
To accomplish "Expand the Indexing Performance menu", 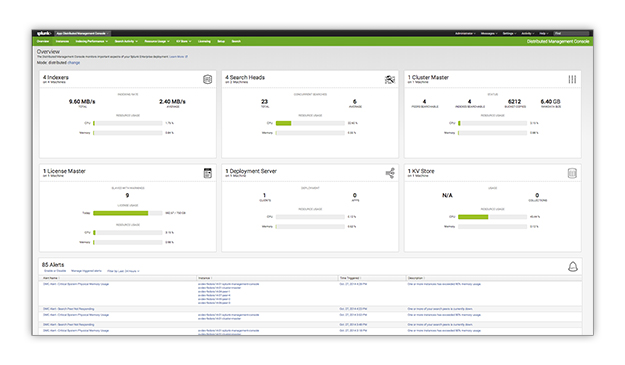I will (x=91, y=41).
